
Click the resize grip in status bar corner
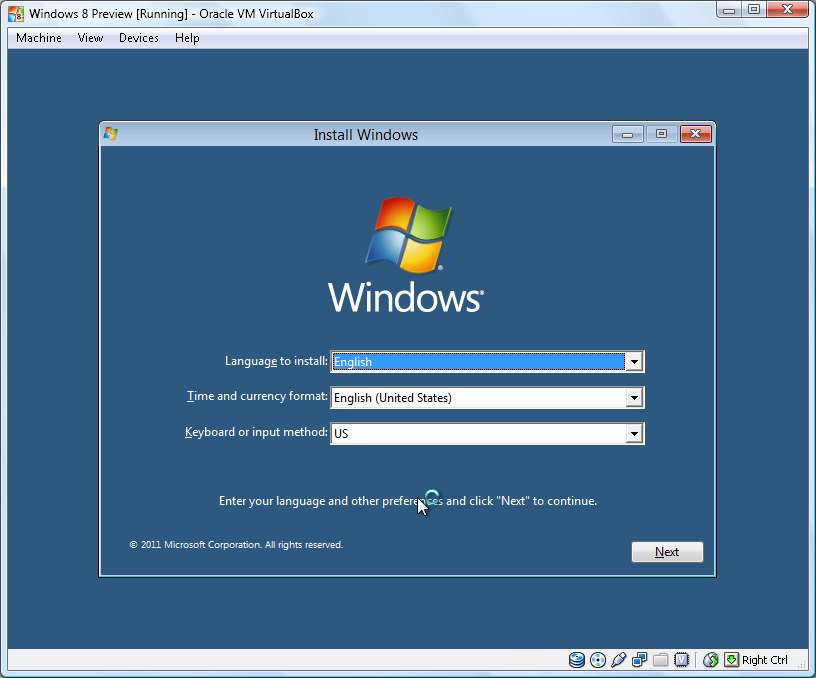click(802, 667)
